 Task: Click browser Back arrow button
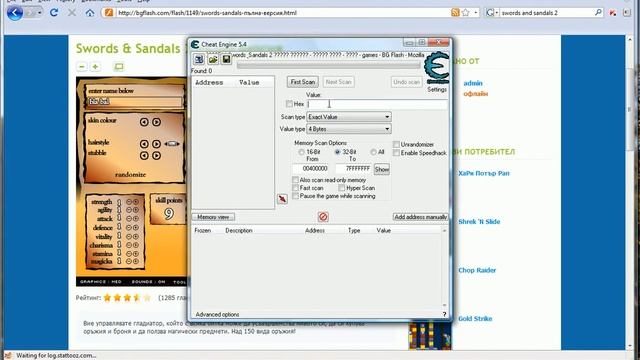pos(15,13)
